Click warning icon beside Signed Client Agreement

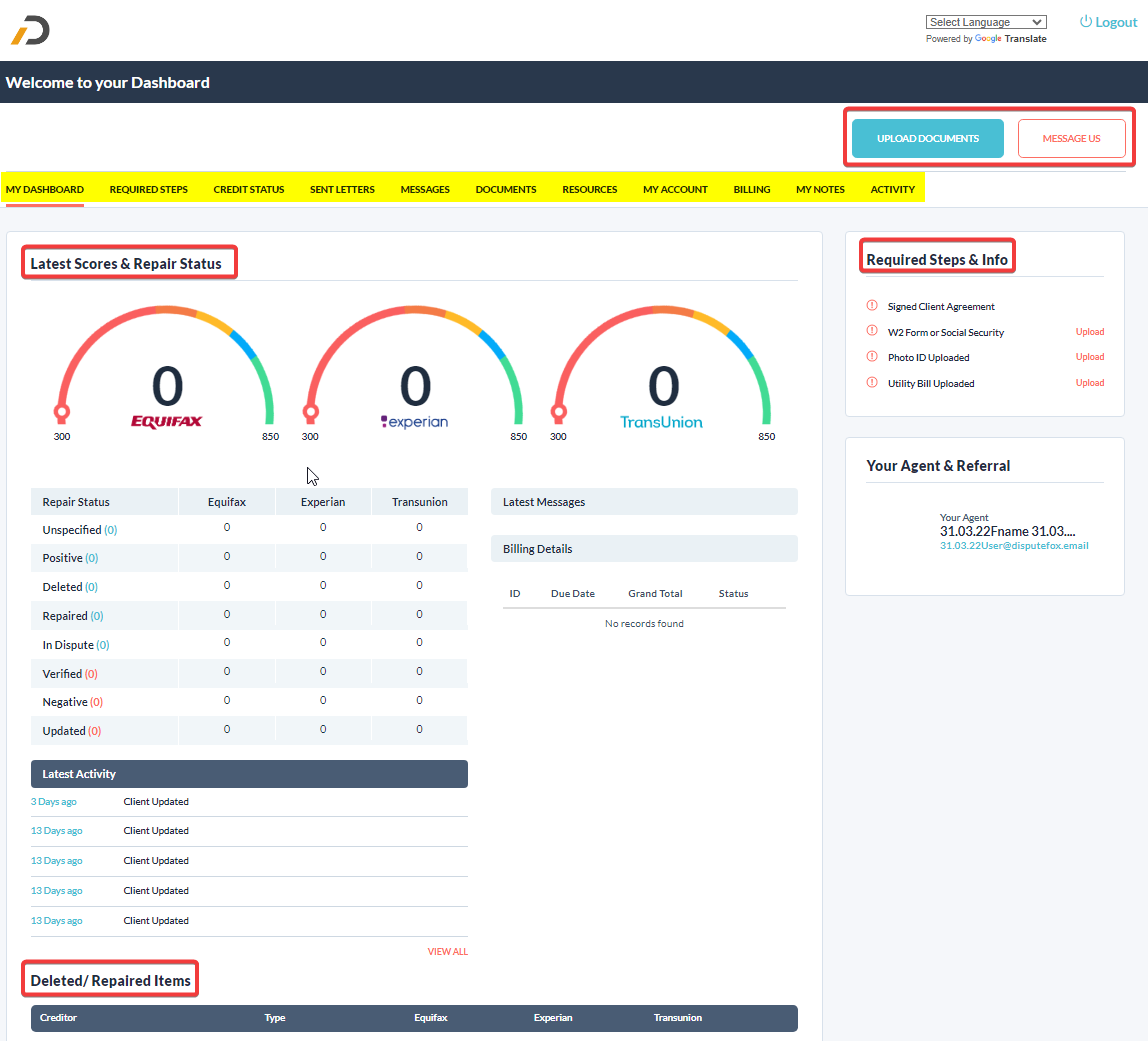pyautogui.click(x=871, y=306)
